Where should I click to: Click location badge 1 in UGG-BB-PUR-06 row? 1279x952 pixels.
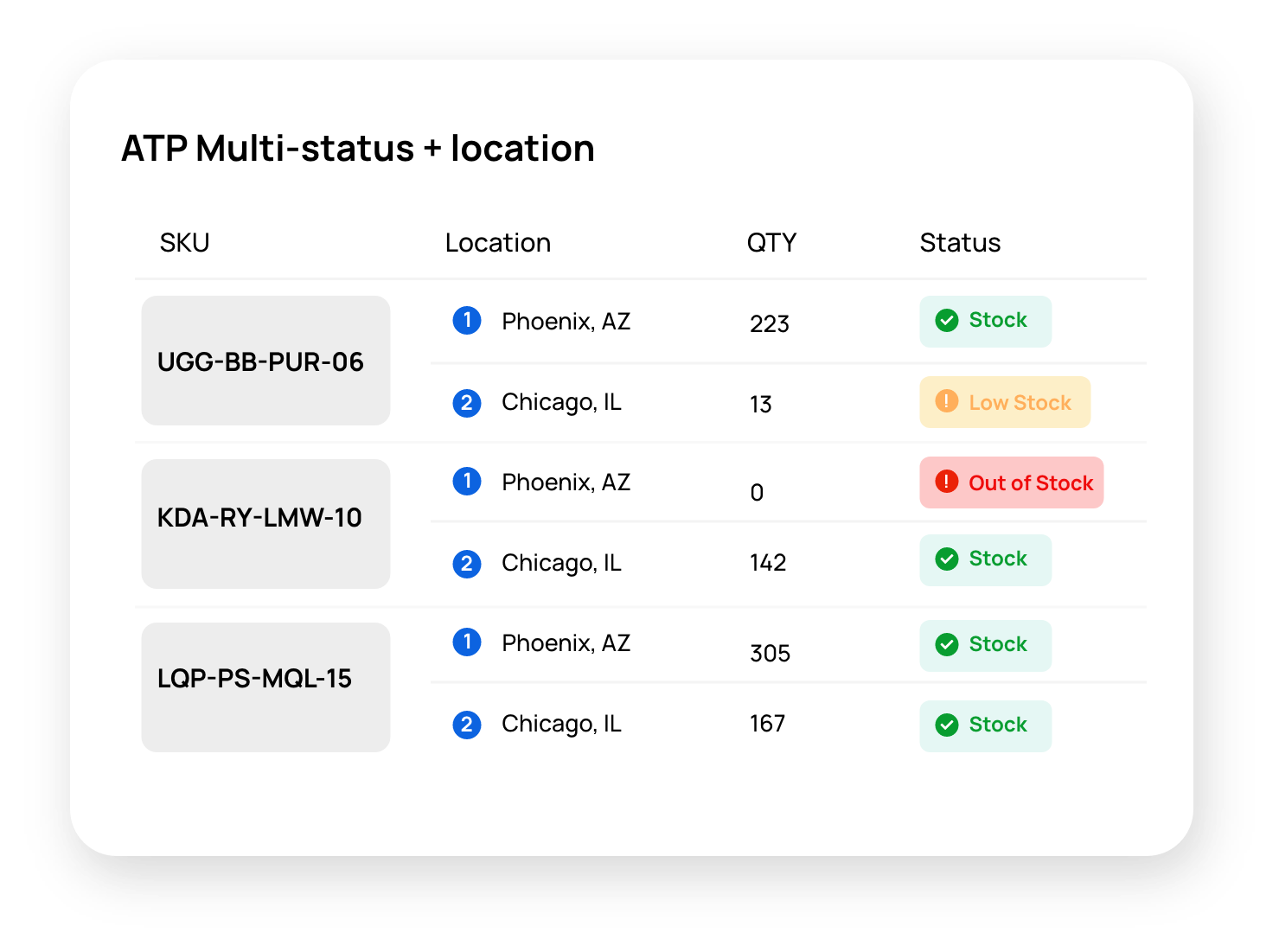pyautogui.click(x=467, y=321)
